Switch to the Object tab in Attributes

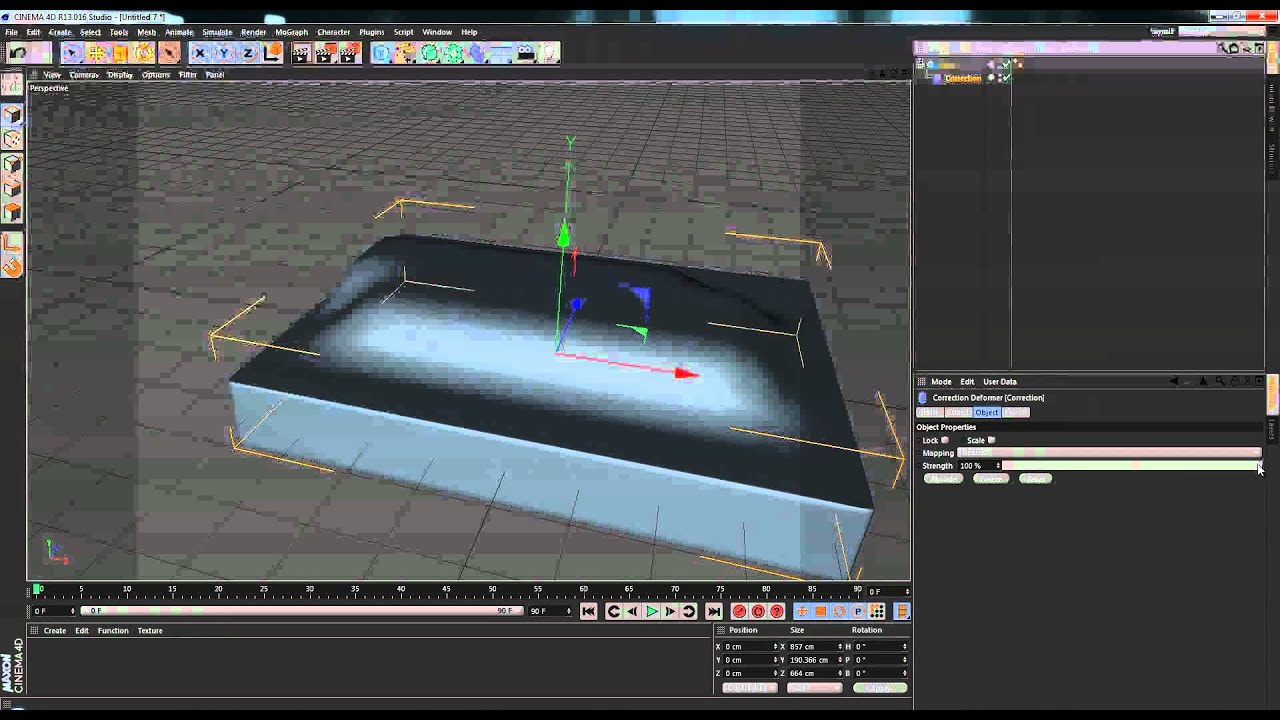click(x=987, y=412)
